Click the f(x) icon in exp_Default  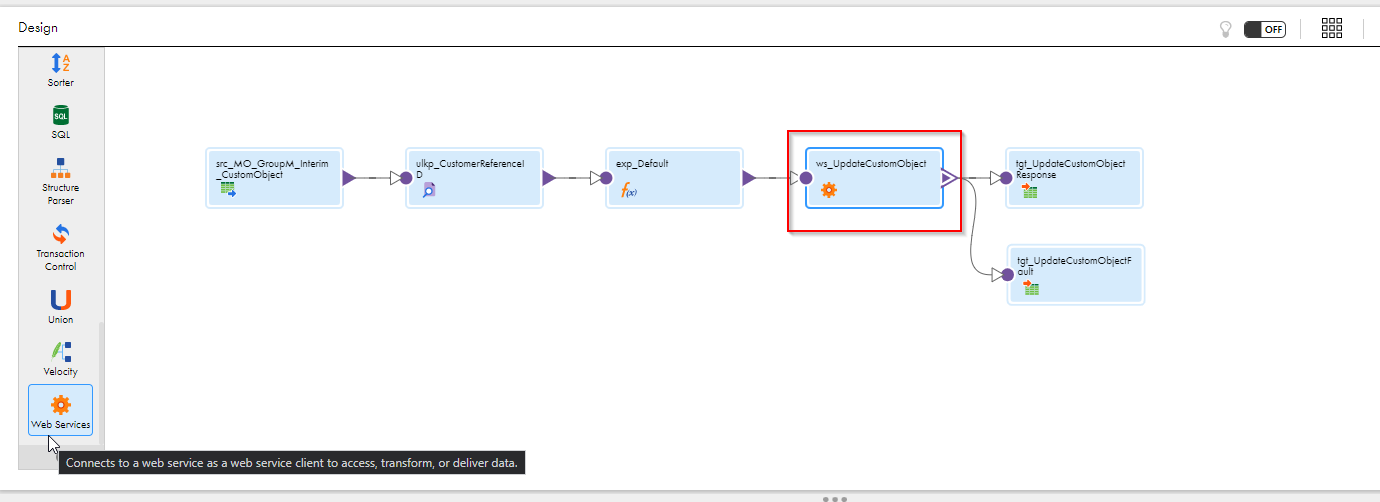coord(629,190)
